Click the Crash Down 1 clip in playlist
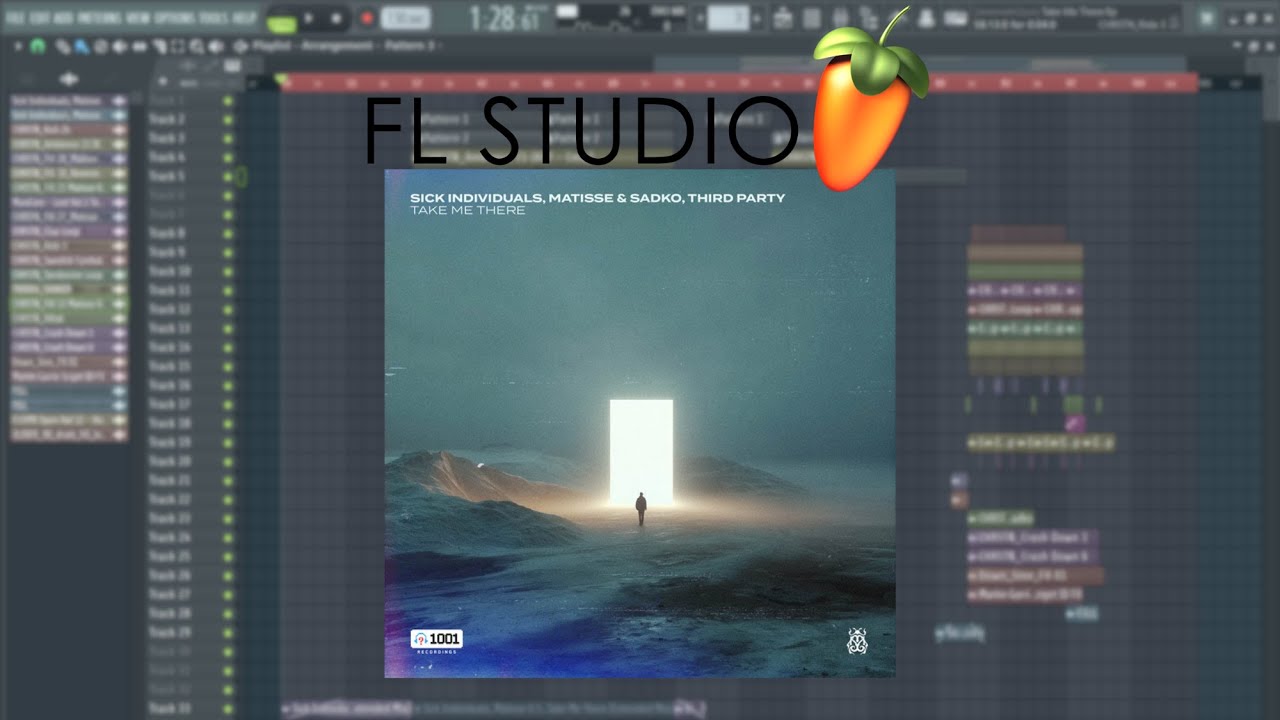The width and height of the screenshot is (1280, 720). [1032, 538]
